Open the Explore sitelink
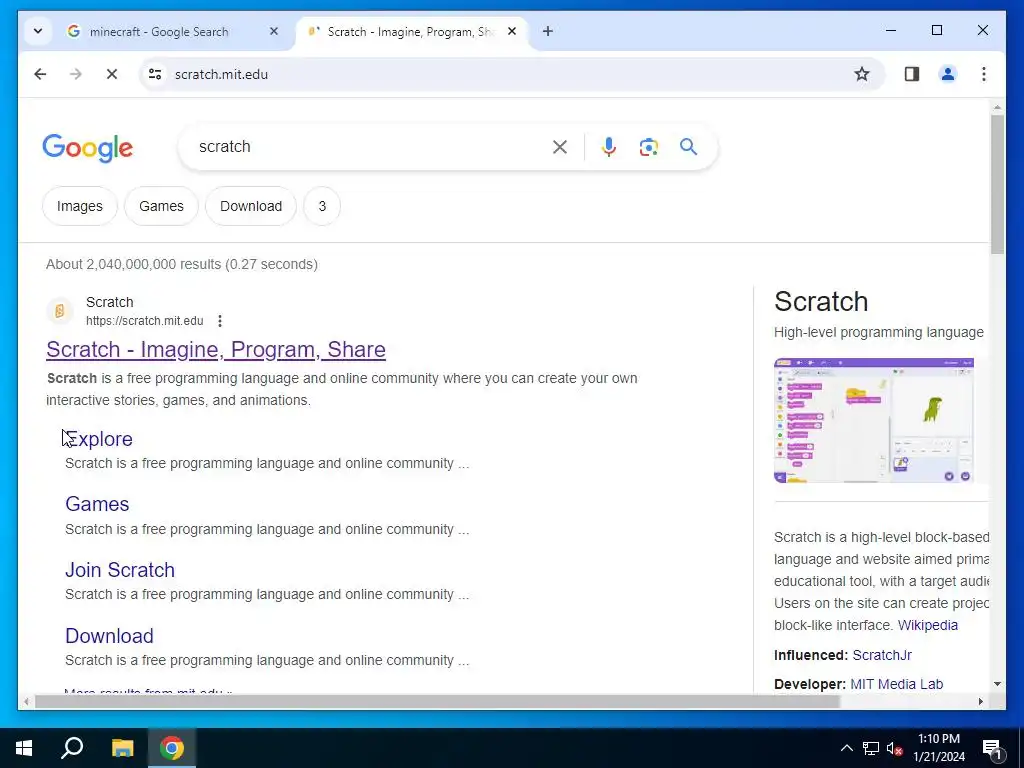 (99, 439)
